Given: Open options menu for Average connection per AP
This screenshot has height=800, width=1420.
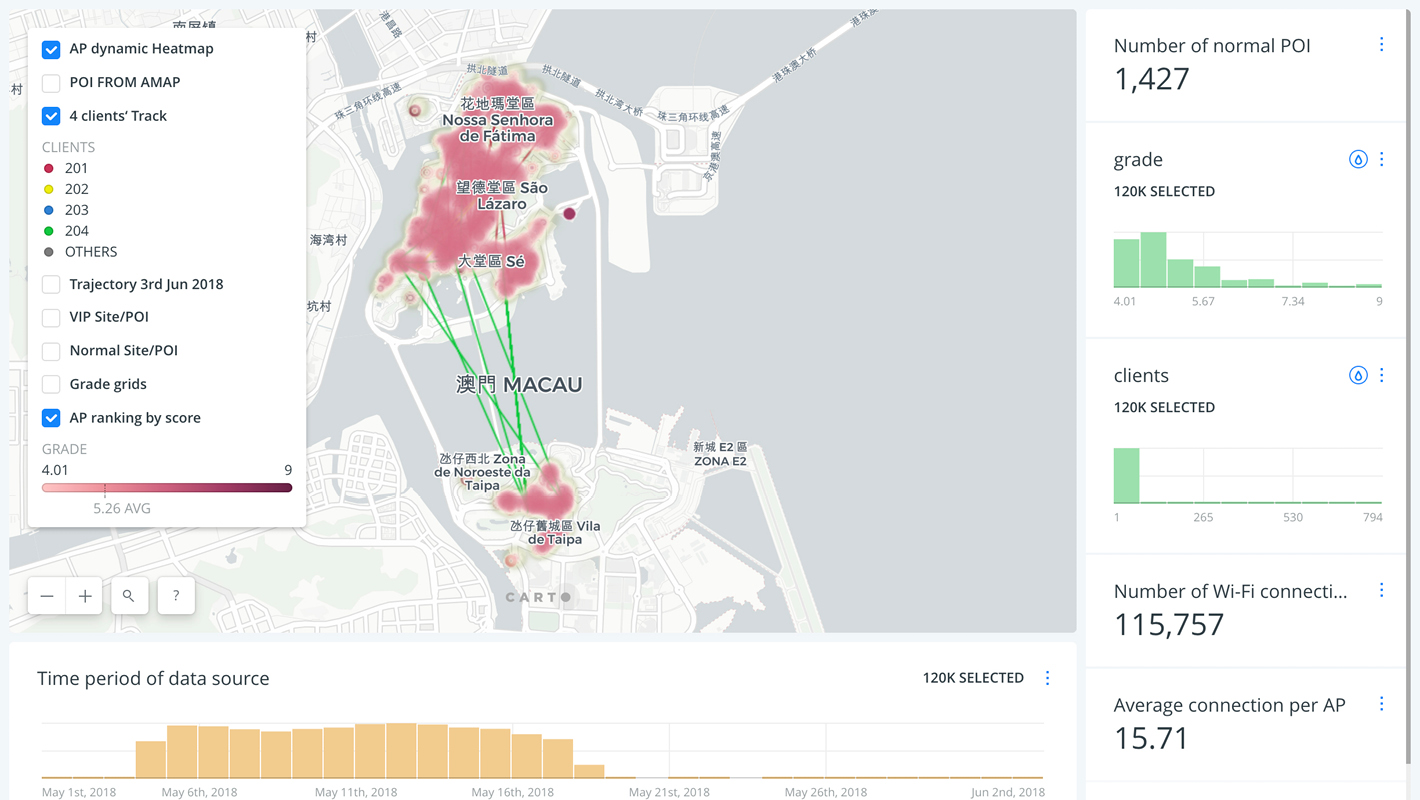Looking at the screenshot, I should click(x=1381, y=704).
